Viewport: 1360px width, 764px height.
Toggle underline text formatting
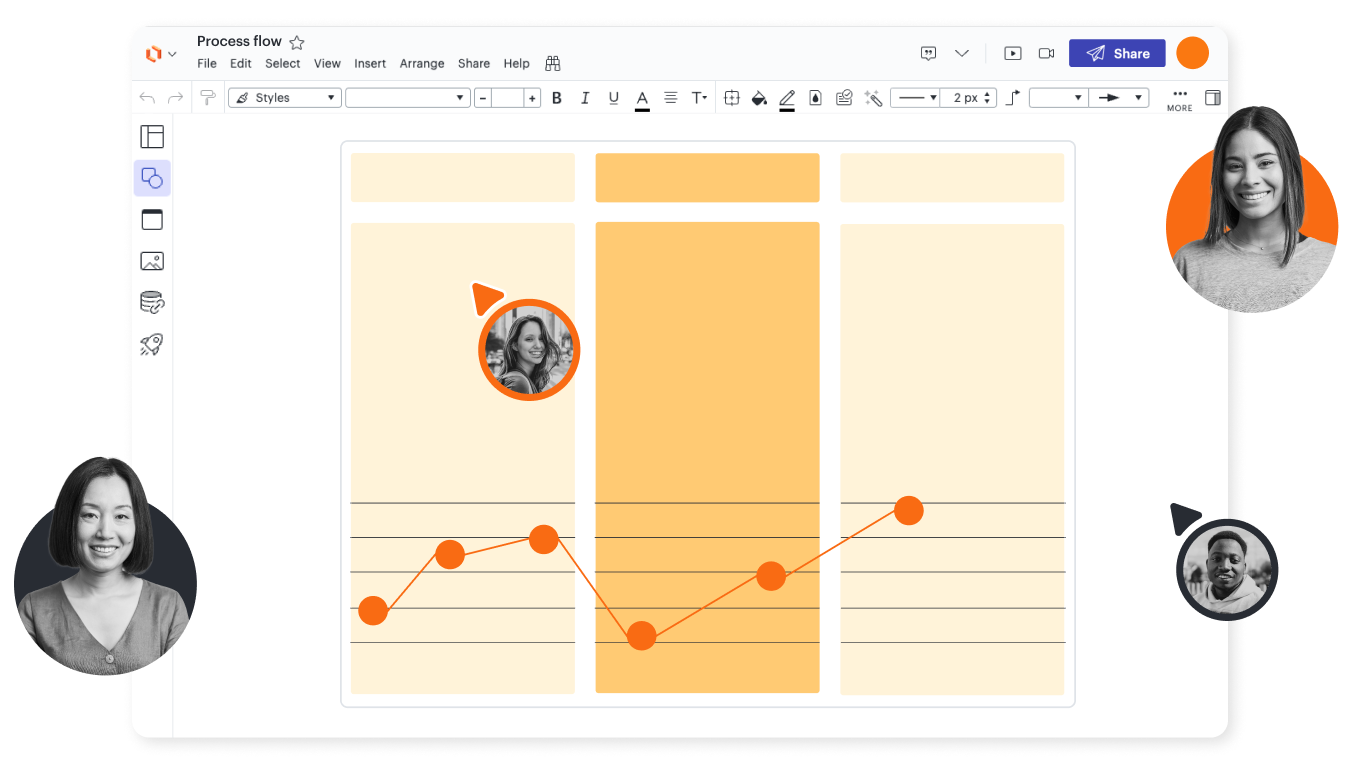pos(613,98)
